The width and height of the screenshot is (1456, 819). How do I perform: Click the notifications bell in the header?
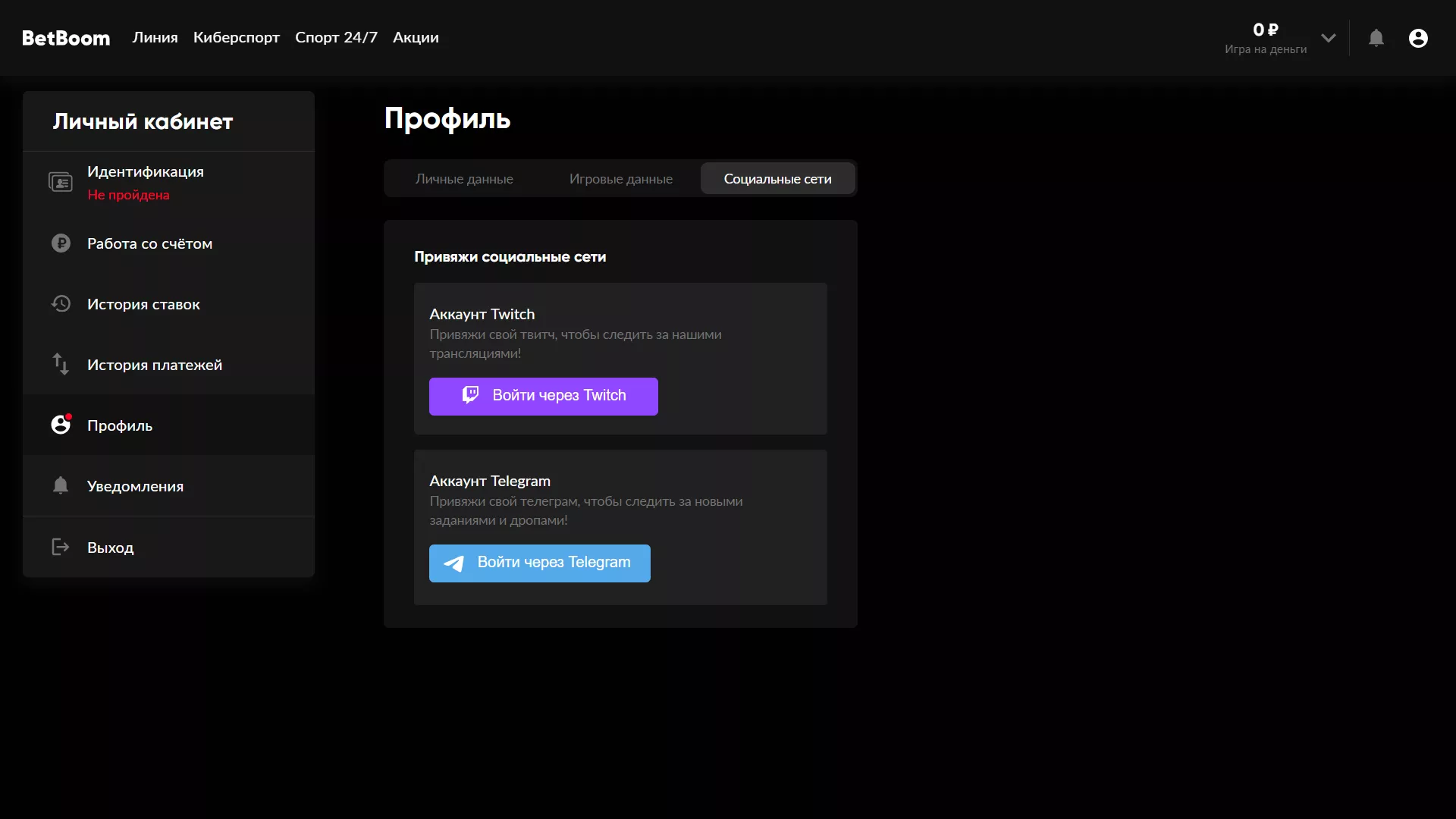tap(1376, 38)
